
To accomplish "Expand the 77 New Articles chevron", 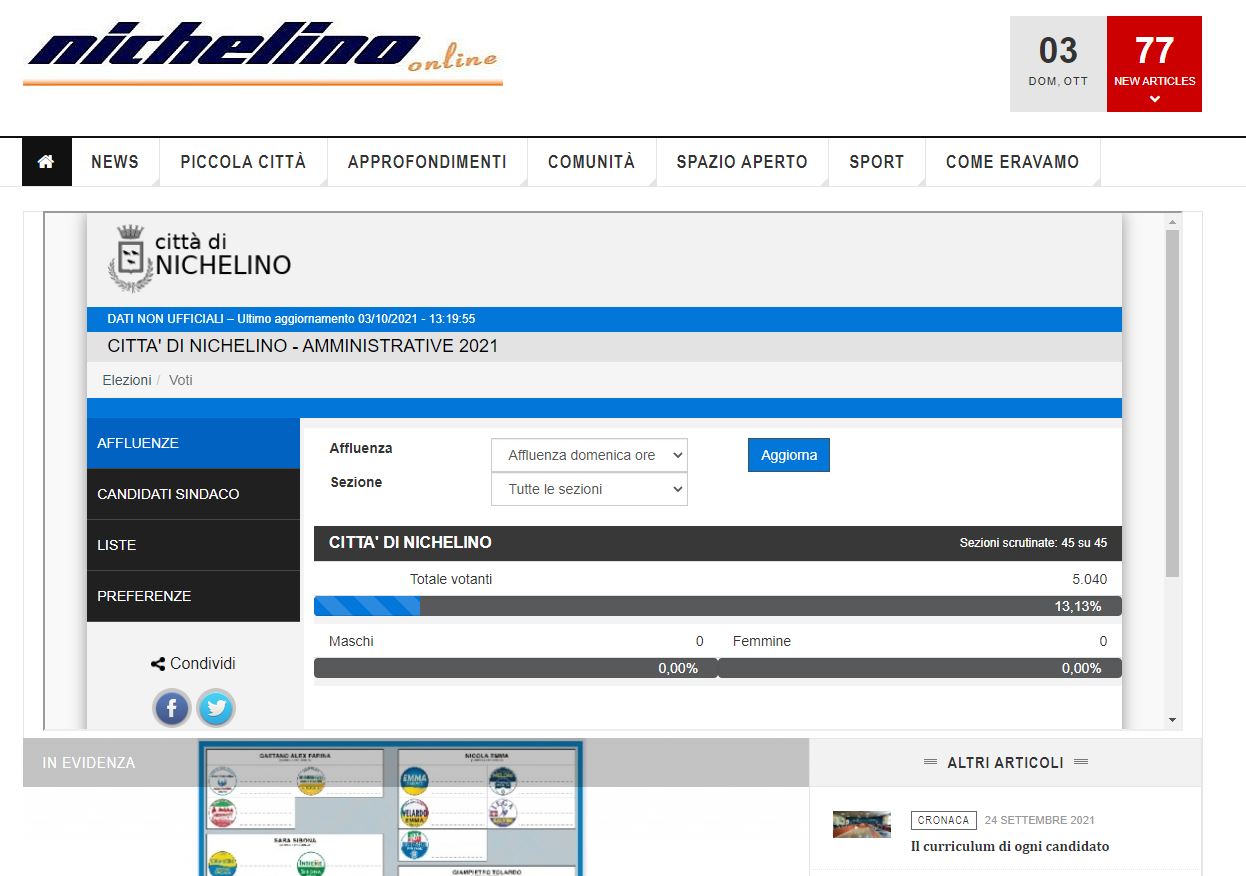I will (x=1154, y=99).
